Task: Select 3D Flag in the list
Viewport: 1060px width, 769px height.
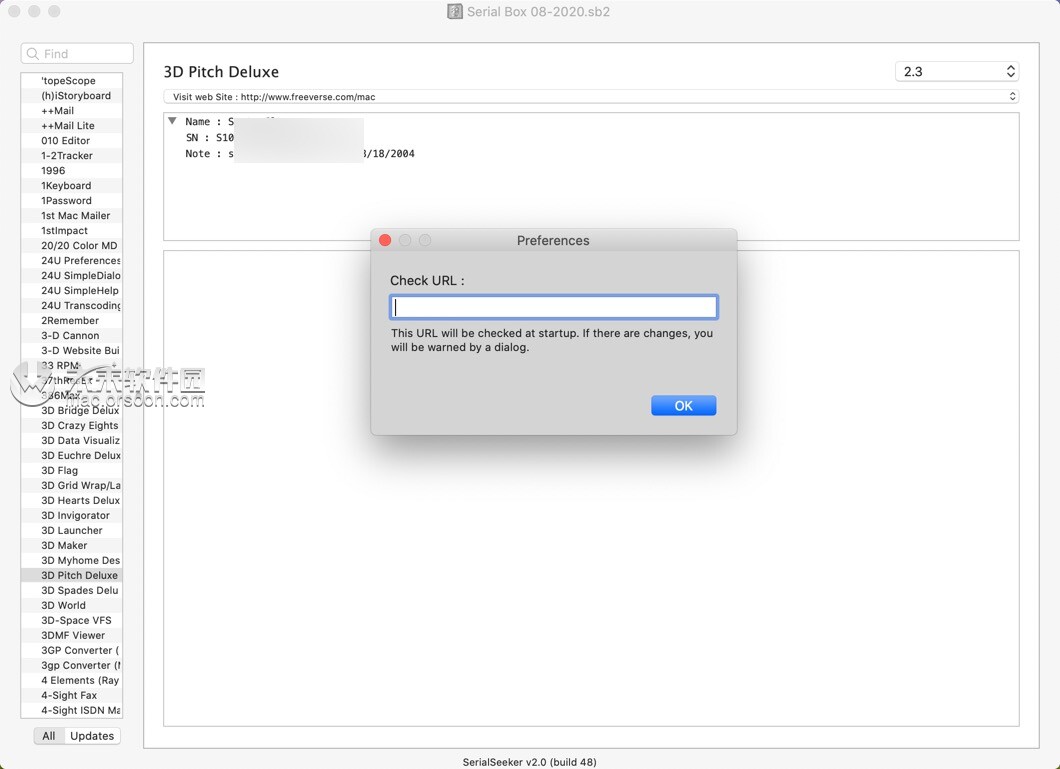Action: click(72, 470)
